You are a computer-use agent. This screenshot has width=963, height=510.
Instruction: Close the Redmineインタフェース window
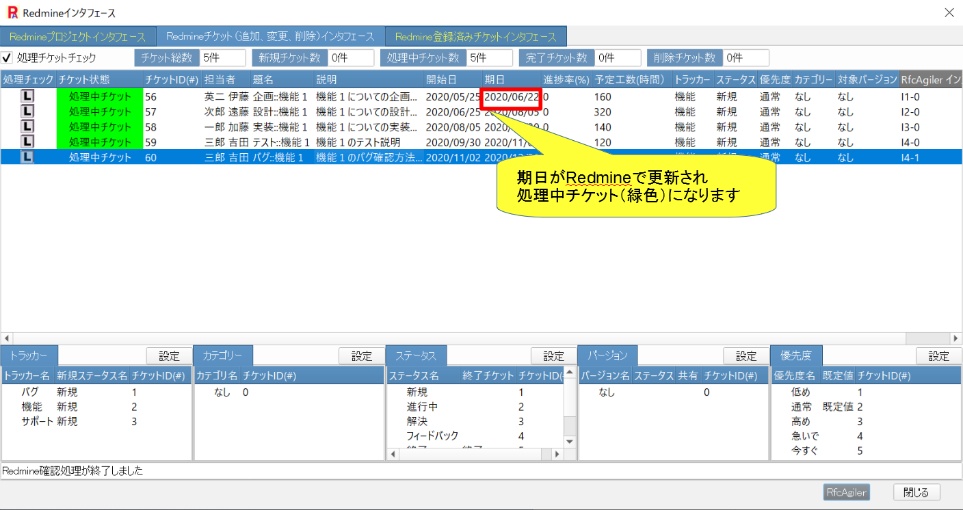(949, 12)
